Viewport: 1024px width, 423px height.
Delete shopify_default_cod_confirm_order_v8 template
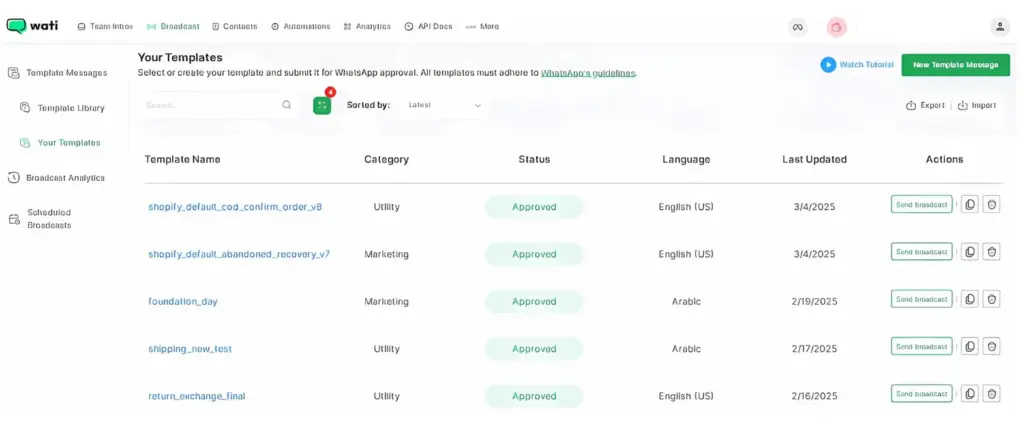point(991,204)
